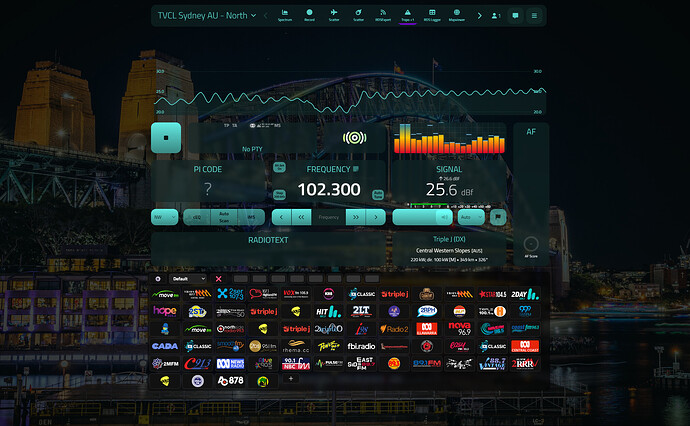The height and width of the screenshot is (426, 690).
Task: Tune to the CADA station logo
Action: [165, 346]
